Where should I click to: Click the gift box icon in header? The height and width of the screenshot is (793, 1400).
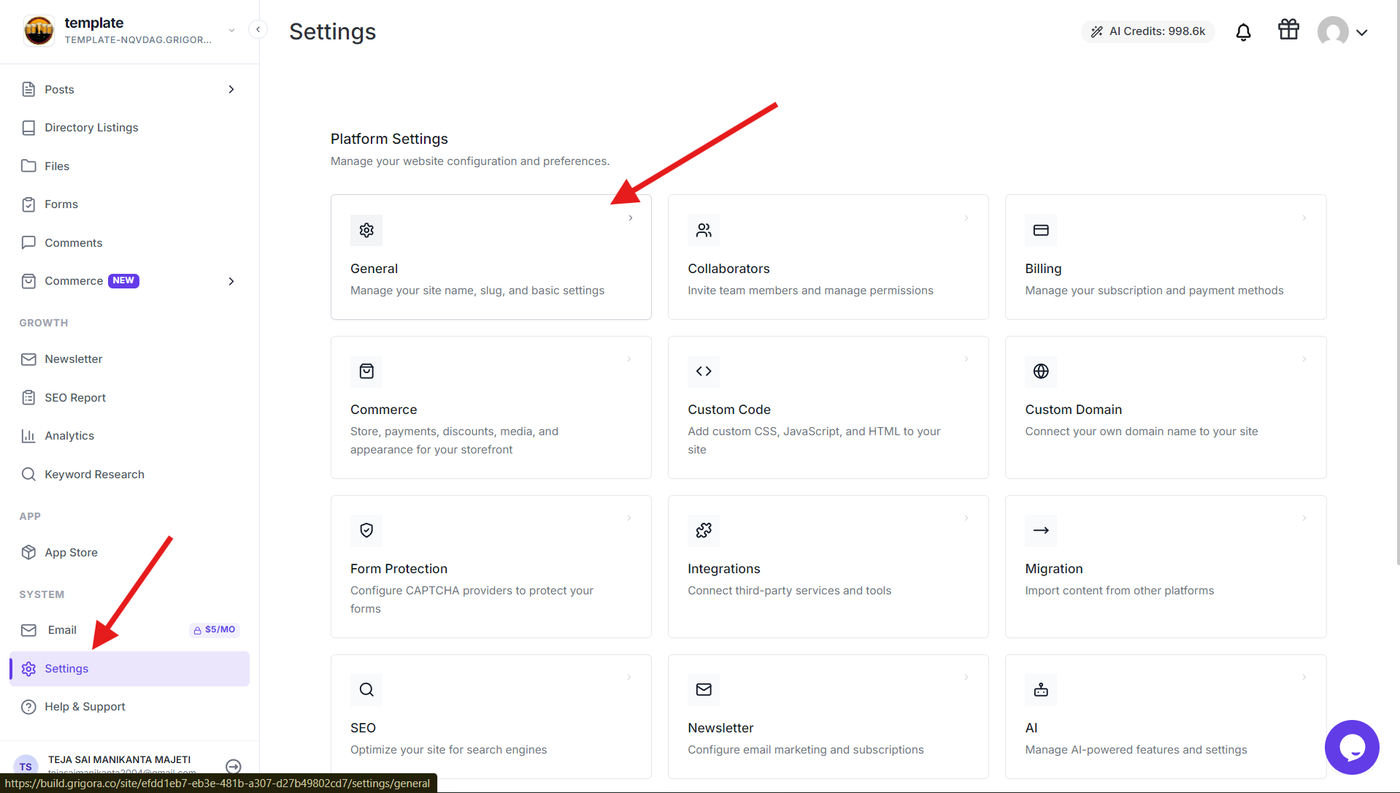coord(1288,30)
